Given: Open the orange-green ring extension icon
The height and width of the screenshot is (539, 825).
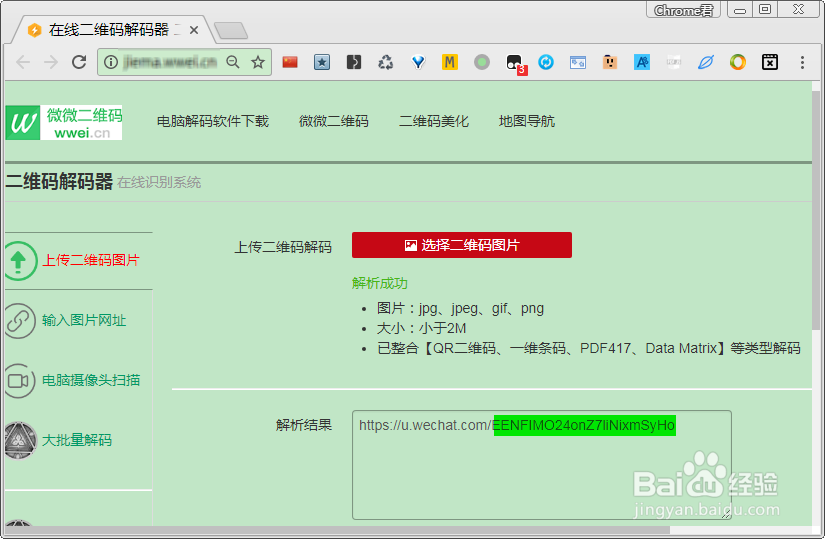Looking at the screenshot, I should [x=738, y=62].
